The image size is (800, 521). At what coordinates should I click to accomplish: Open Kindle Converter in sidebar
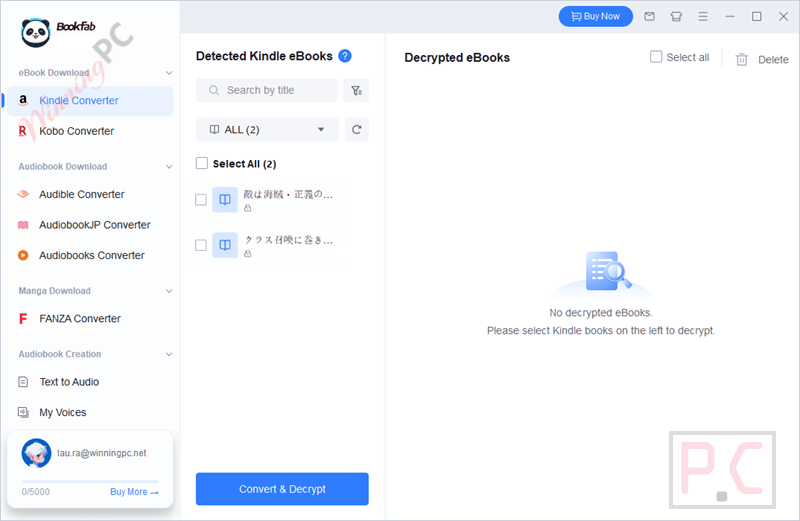pos(90,101)
